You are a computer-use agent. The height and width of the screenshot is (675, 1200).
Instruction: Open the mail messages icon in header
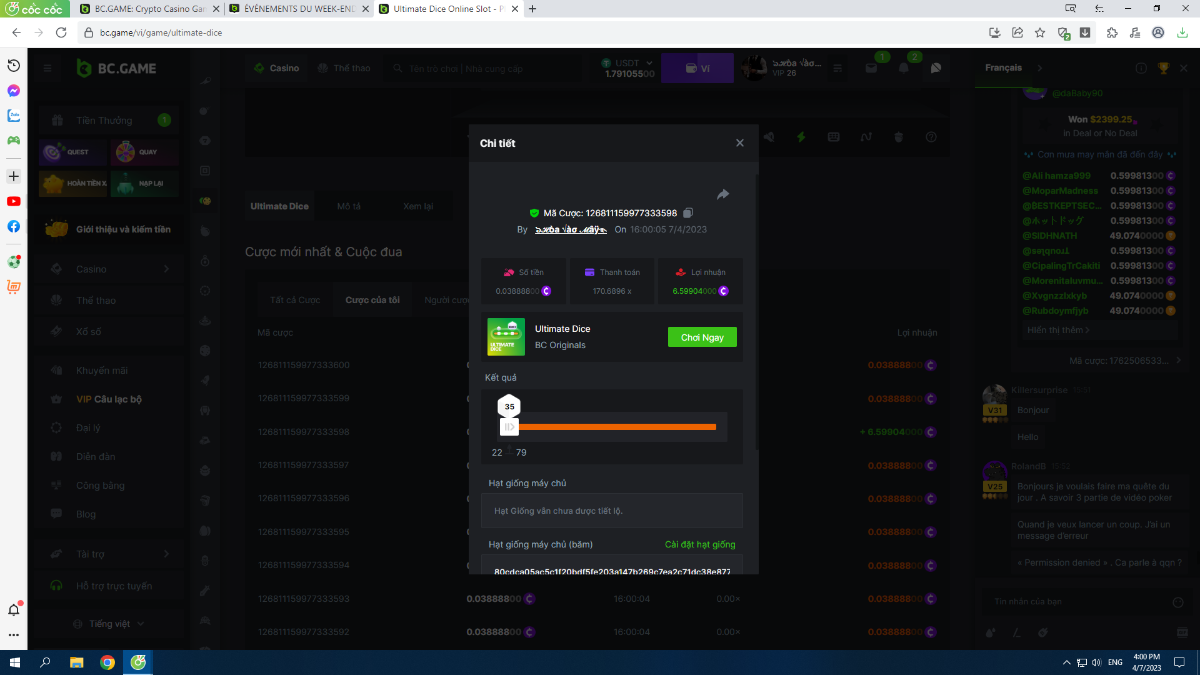871,68
